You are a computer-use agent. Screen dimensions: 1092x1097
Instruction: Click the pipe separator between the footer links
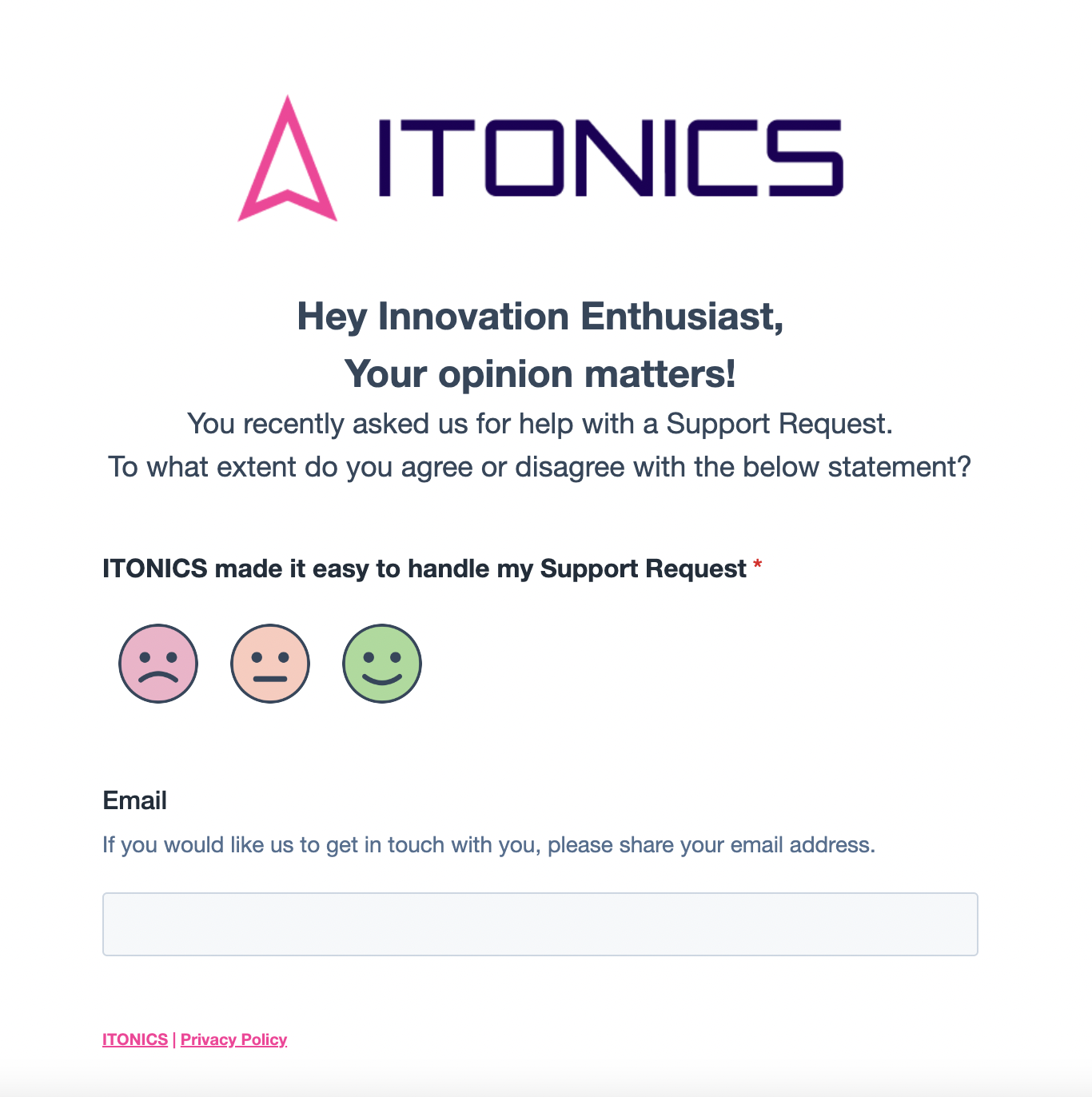pos(174,1039)
